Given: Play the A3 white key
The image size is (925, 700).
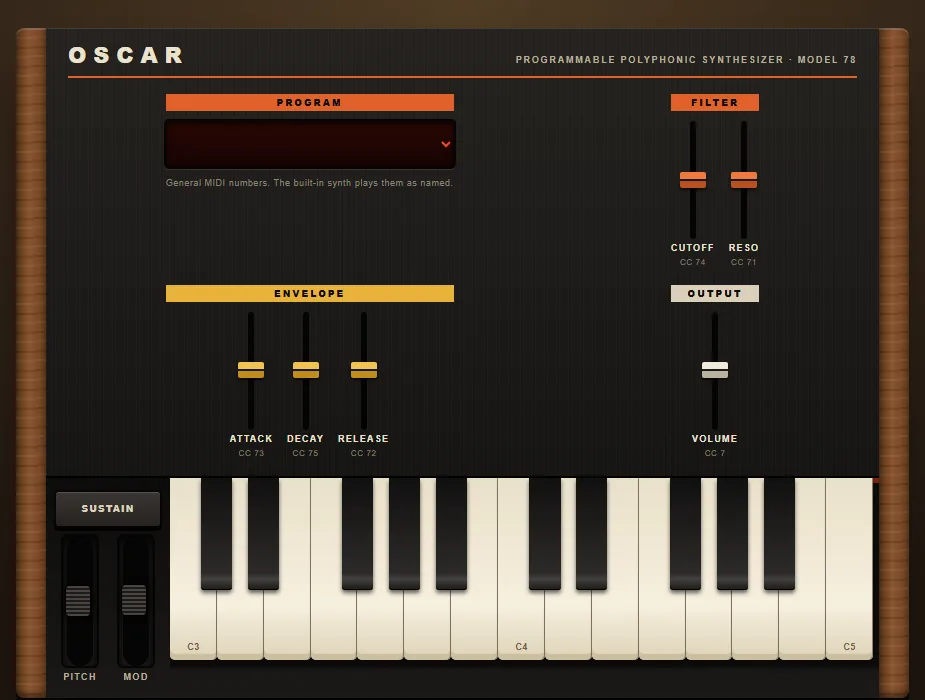Looking at the screenshot, I should point(427,625).
